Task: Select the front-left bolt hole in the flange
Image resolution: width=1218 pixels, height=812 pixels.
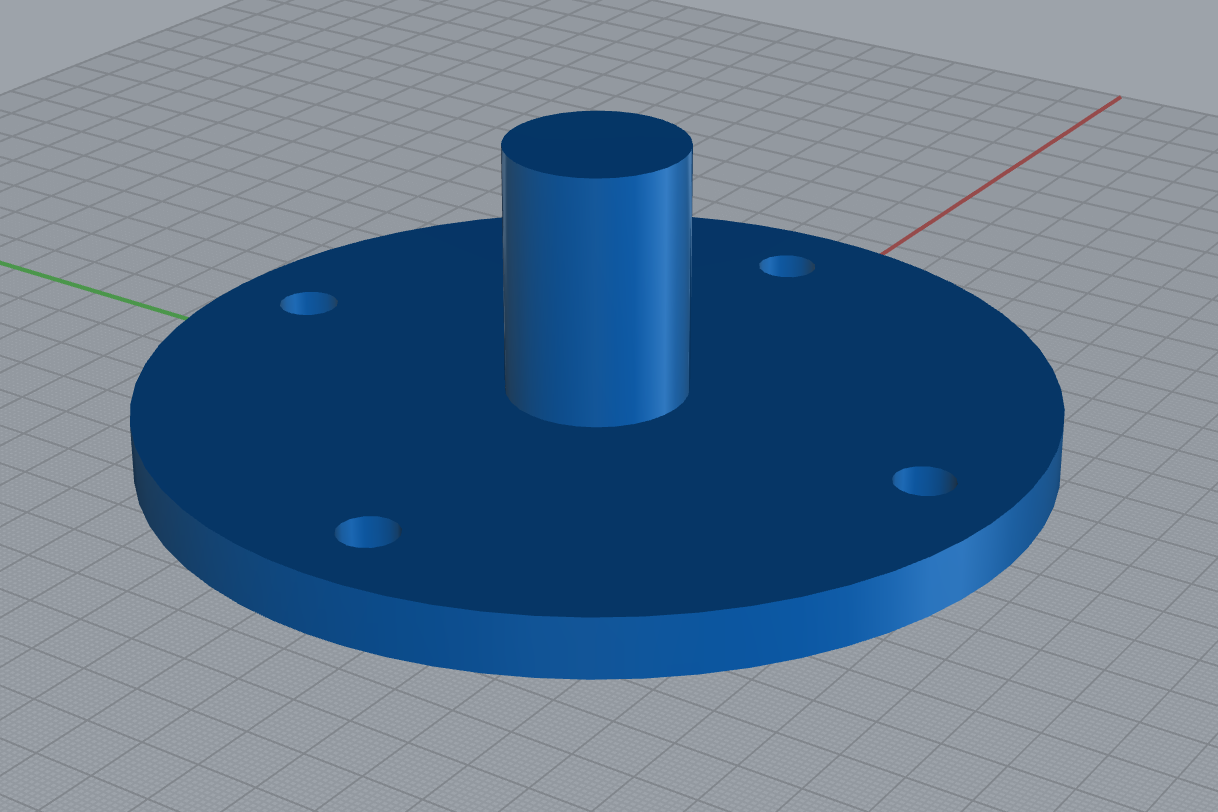Action: (368, 532)
